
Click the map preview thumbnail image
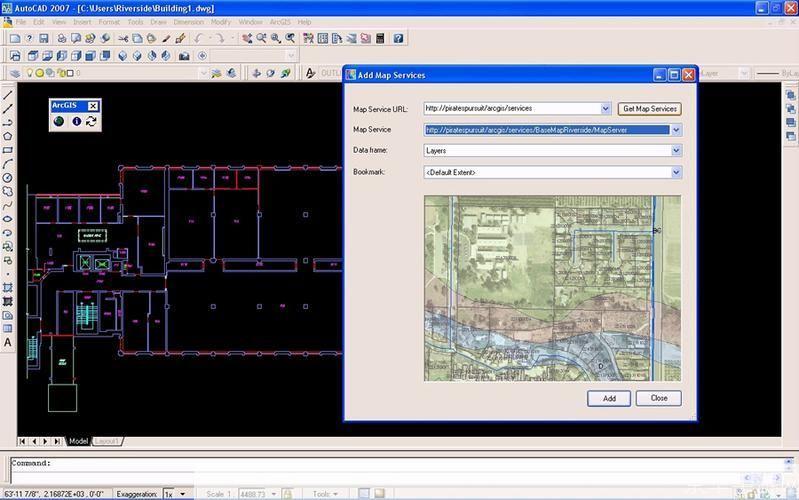pos(552,288)
